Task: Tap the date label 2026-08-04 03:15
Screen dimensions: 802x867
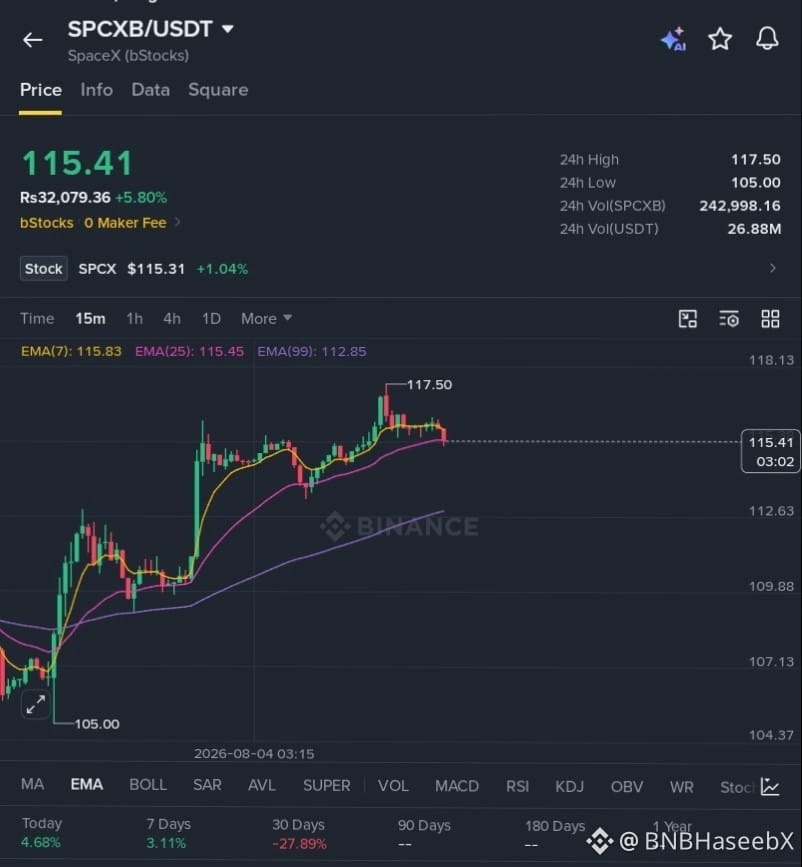Action: coord(254,754)
